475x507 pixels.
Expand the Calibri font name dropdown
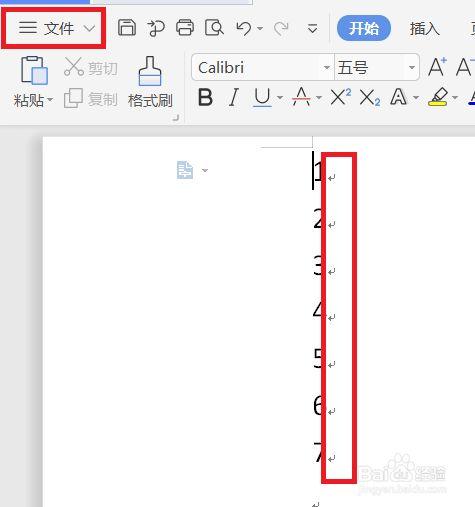[327, 68]
